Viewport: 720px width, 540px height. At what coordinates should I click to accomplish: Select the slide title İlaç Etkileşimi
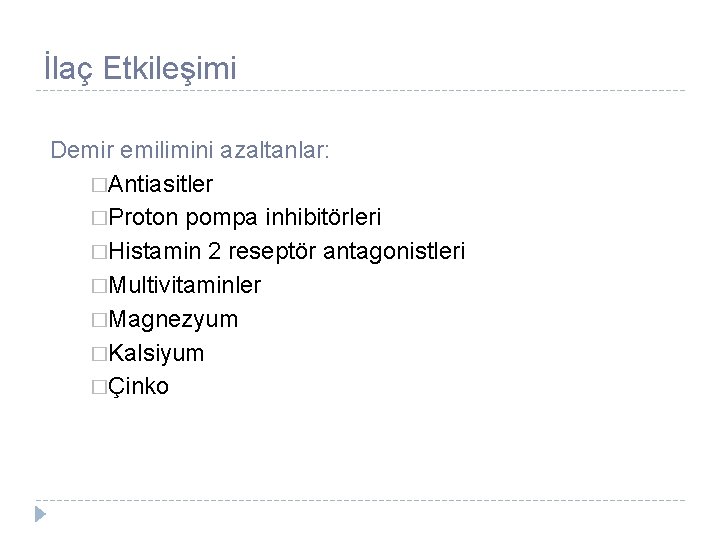(x=140, y=69)
